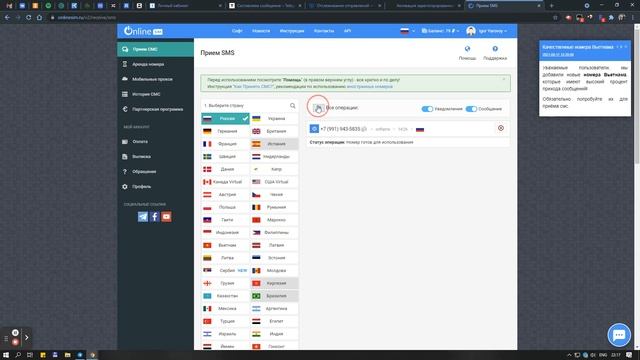The width and height of the screenshot is (640, 360).
Task: Open the Windows Start menu
Action: pos(6,355)
